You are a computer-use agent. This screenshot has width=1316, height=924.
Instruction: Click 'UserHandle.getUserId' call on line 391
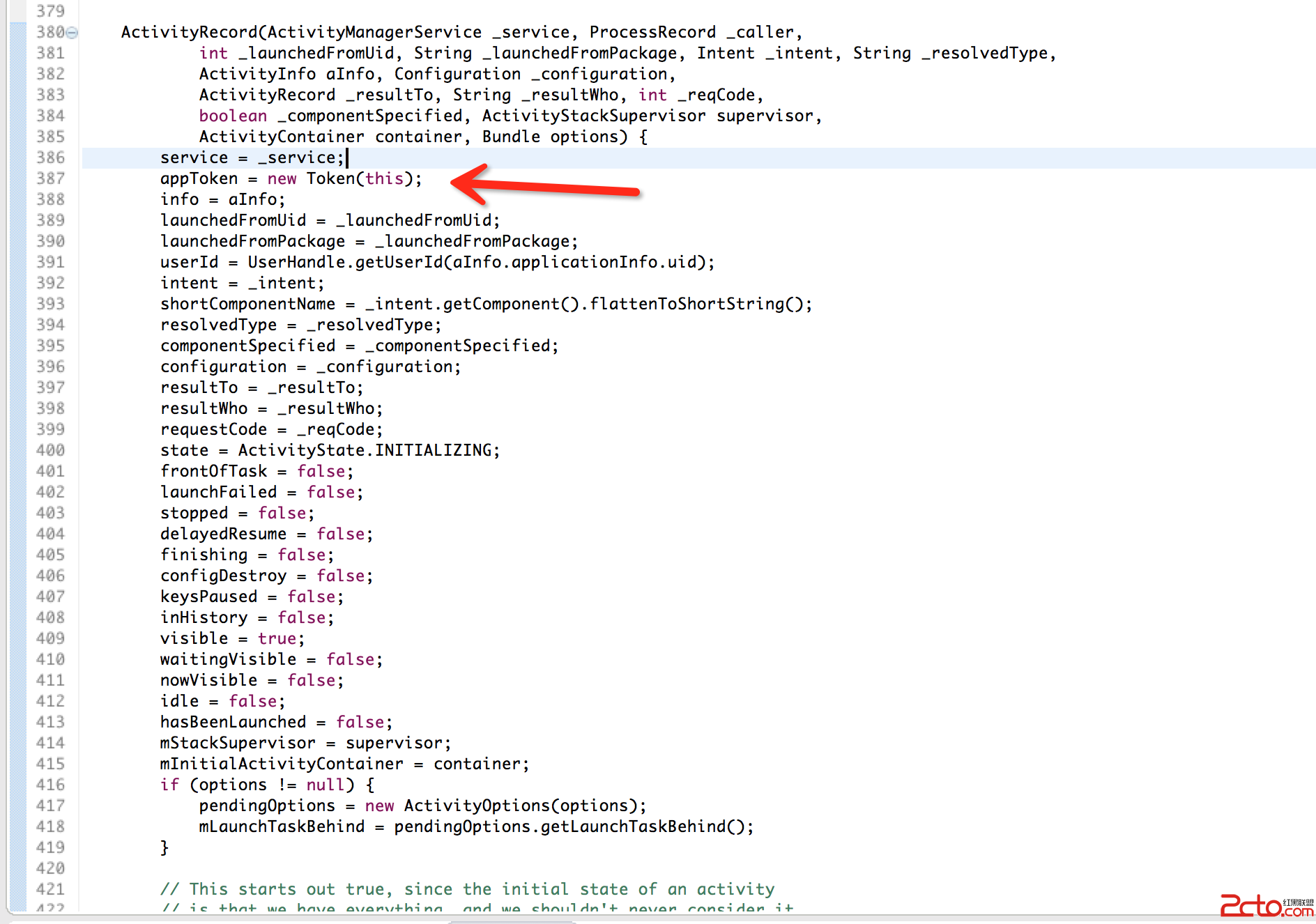pos(345,262)
